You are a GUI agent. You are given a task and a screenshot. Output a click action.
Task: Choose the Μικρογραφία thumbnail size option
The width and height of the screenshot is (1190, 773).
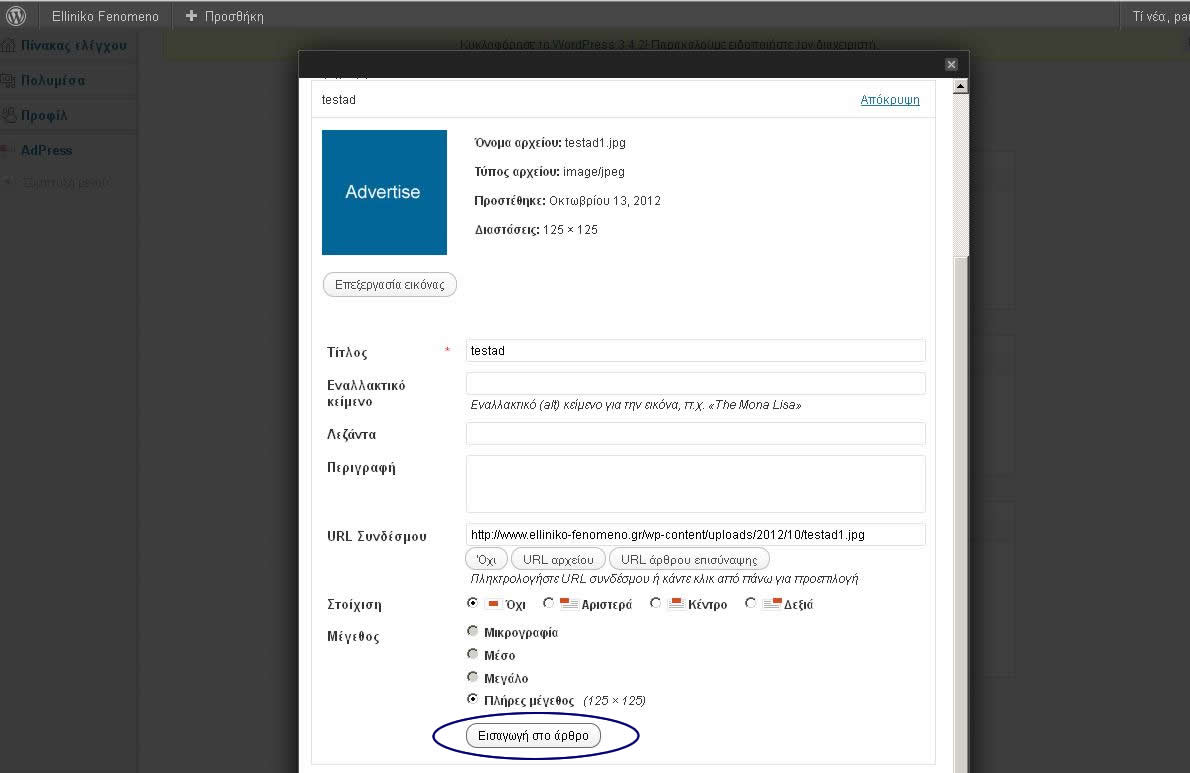472,631
